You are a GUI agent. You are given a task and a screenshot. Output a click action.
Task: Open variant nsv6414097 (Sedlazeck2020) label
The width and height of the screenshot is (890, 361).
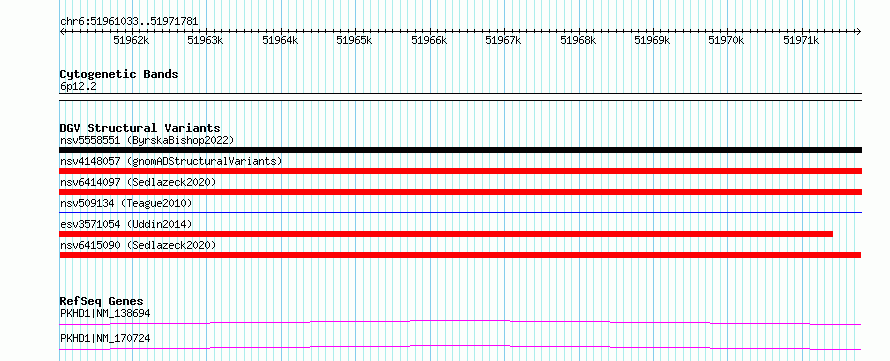point(138,182)
